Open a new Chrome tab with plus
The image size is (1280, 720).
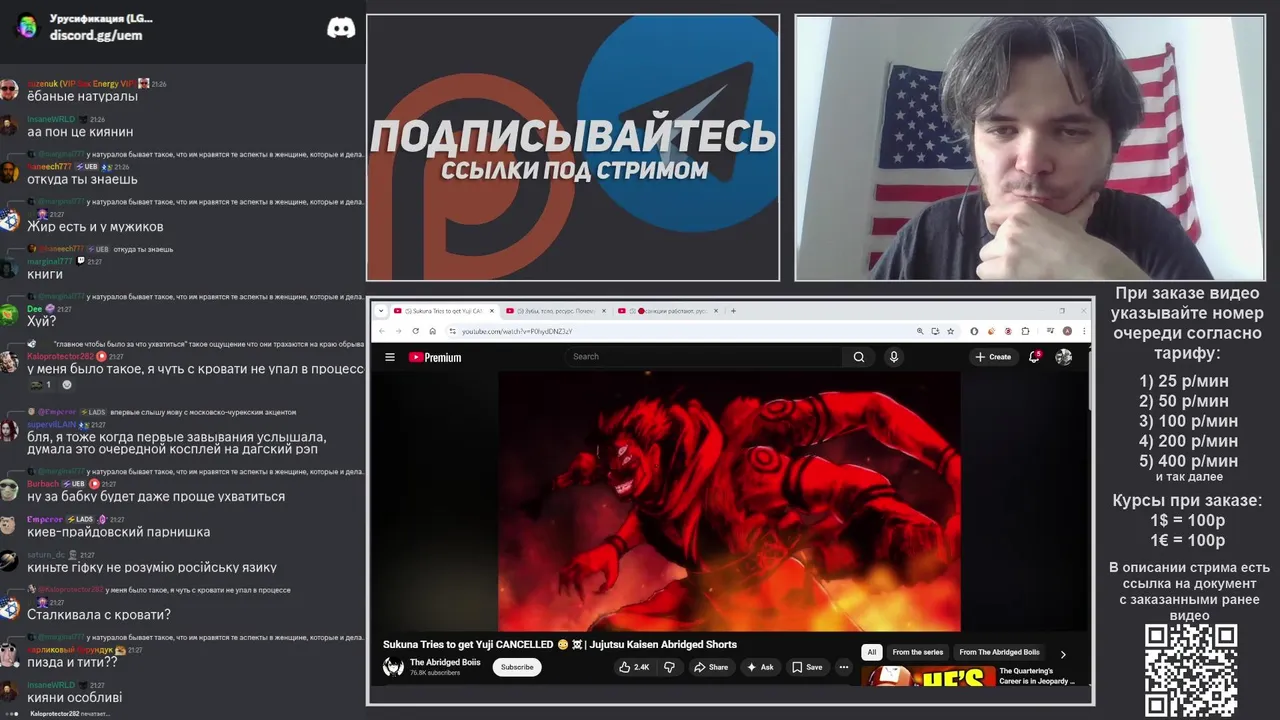(733, 311)
